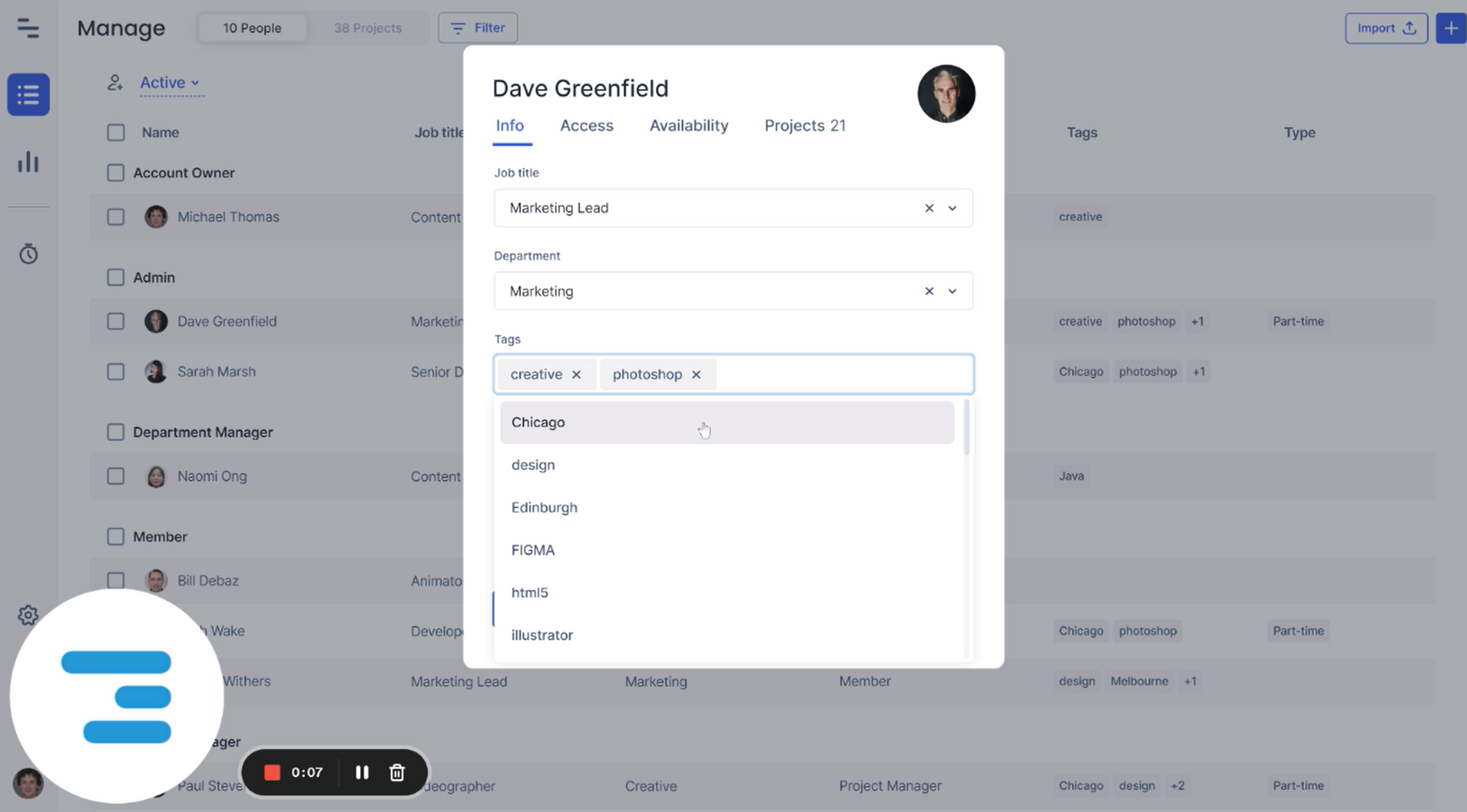Delete recording with trash icon
The width and height of the screenshot is (1467, 812).
point(397,772)
